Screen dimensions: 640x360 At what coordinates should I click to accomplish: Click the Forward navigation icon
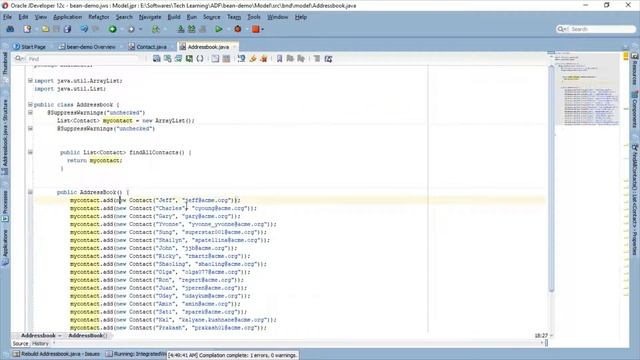click(131, 29)
